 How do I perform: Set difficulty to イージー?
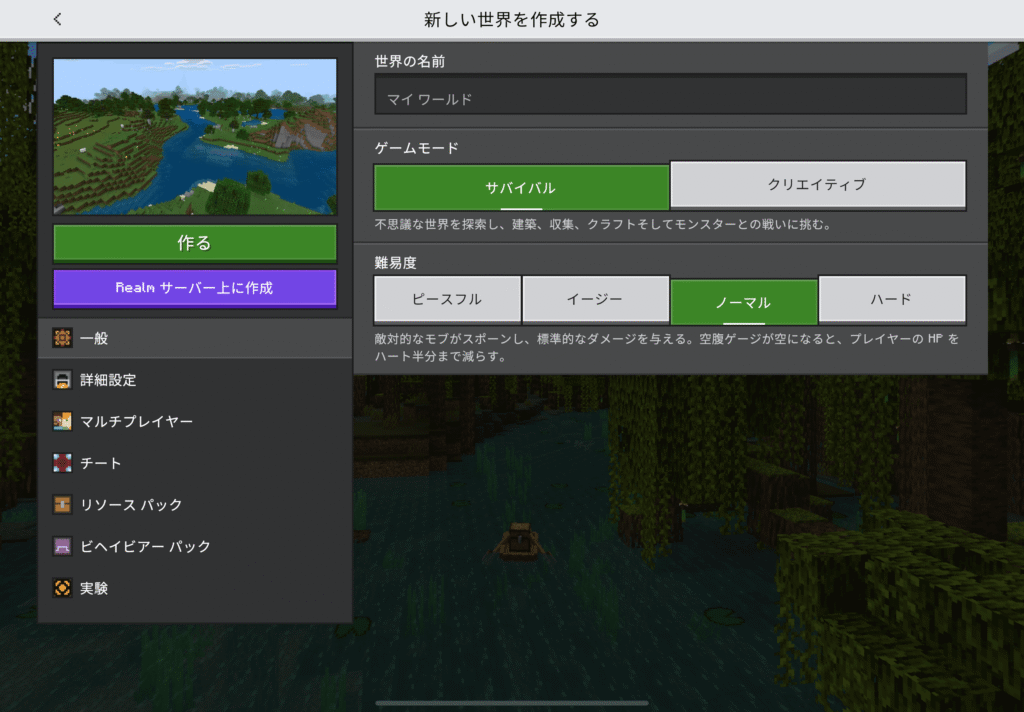tap(596, 299)
